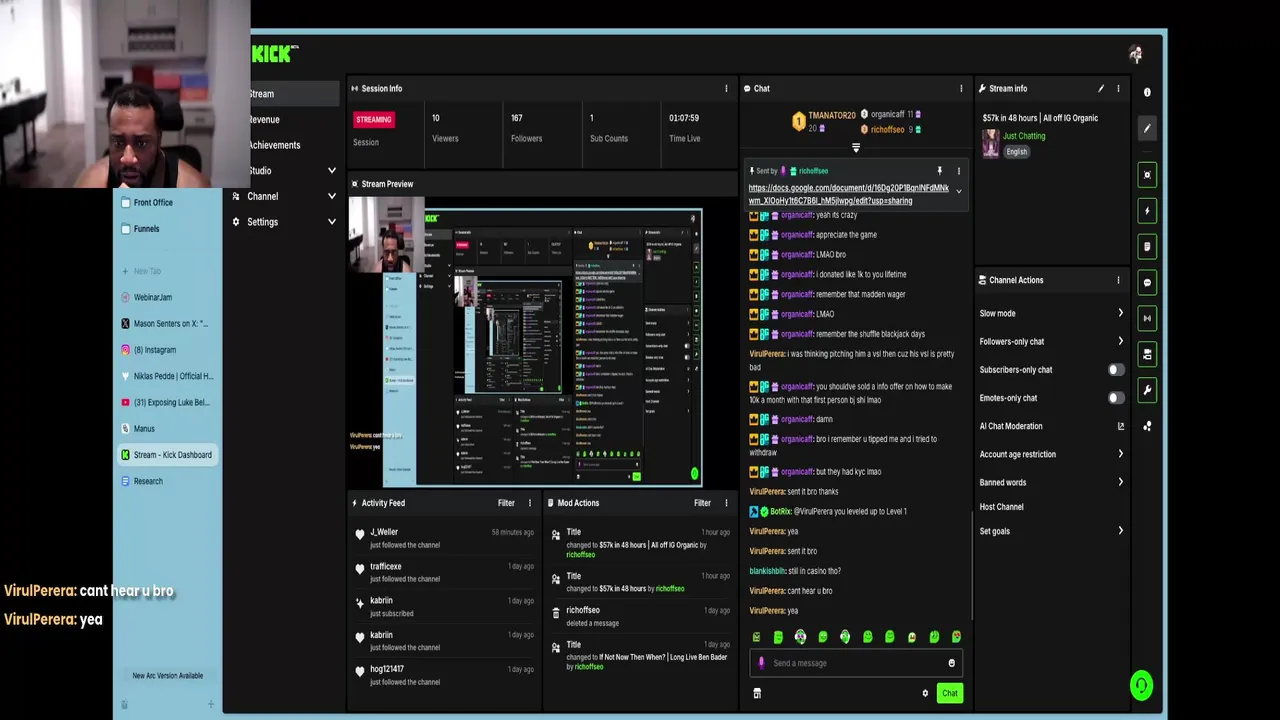Toggle Emotes-only chat switch
This screenshot has height=720, width=1280.
1116,398
